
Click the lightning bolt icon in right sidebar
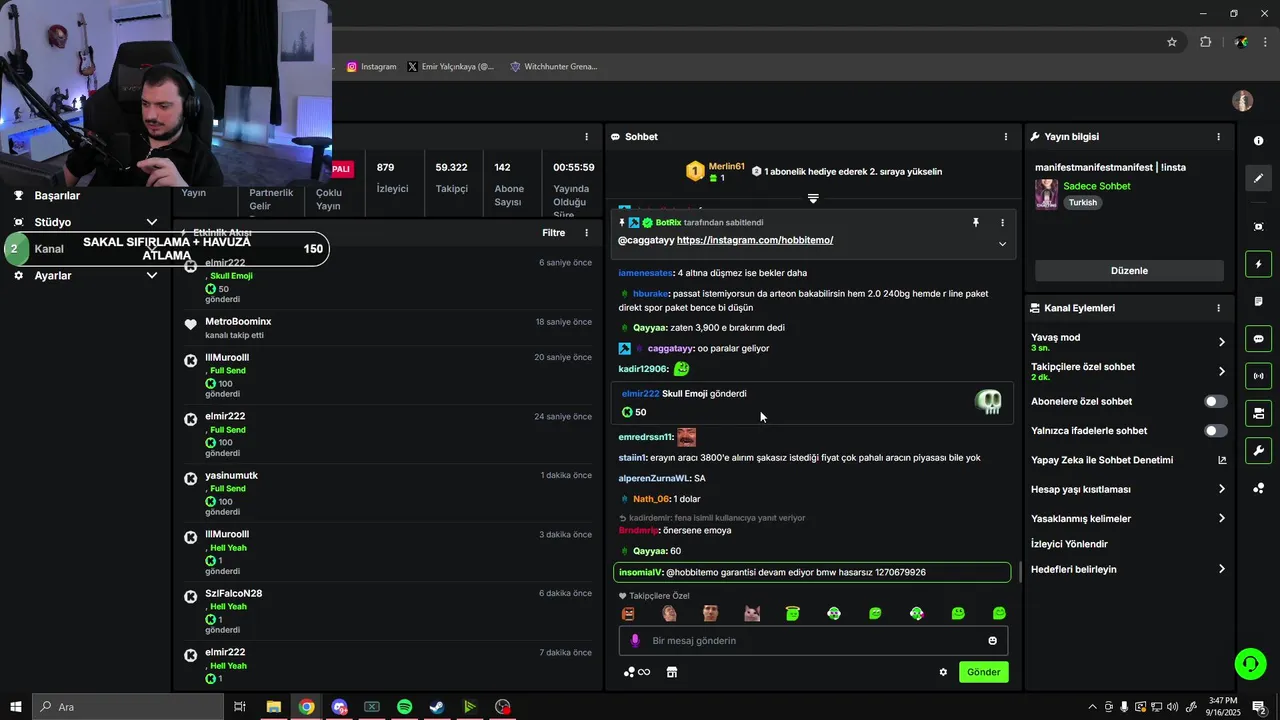(x=1258, y=264)
